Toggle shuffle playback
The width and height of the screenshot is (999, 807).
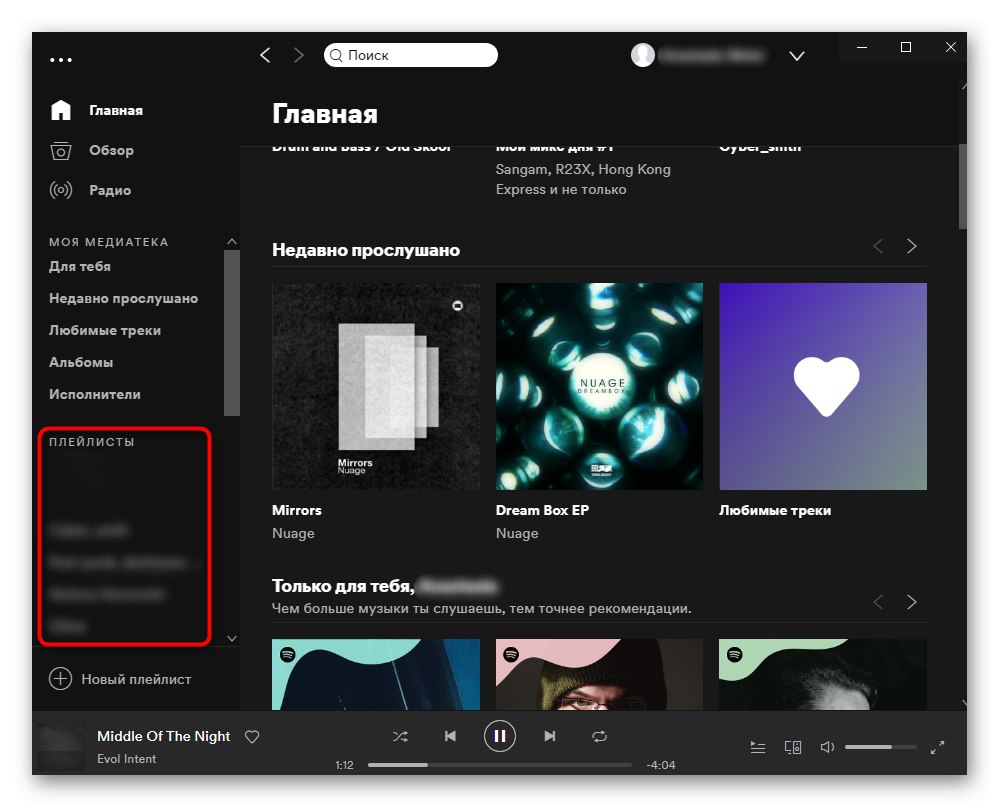[x=400, y=736]
